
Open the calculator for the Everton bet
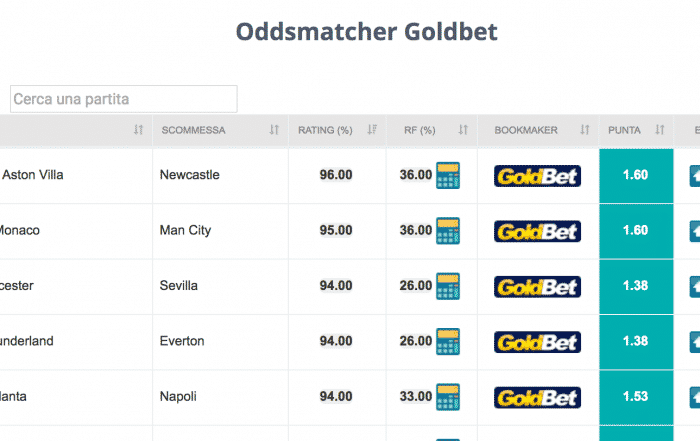click(448, 341)
